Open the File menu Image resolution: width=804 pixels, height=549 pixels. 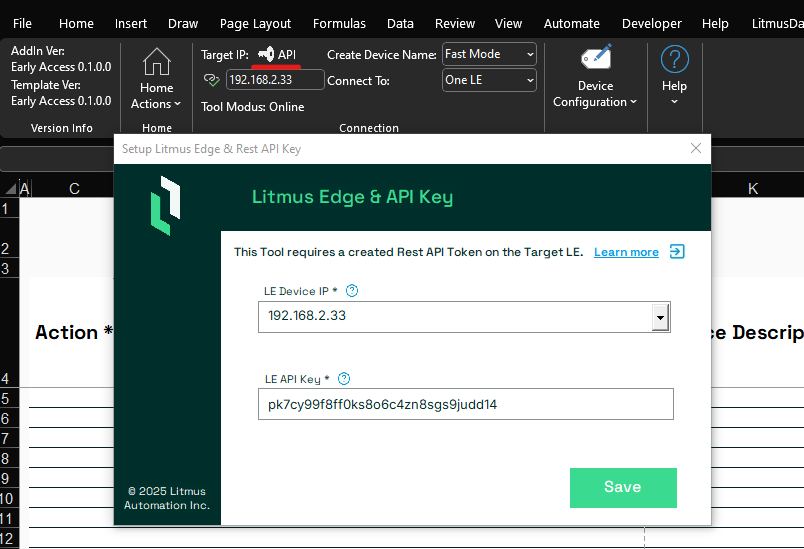[22, 24]
